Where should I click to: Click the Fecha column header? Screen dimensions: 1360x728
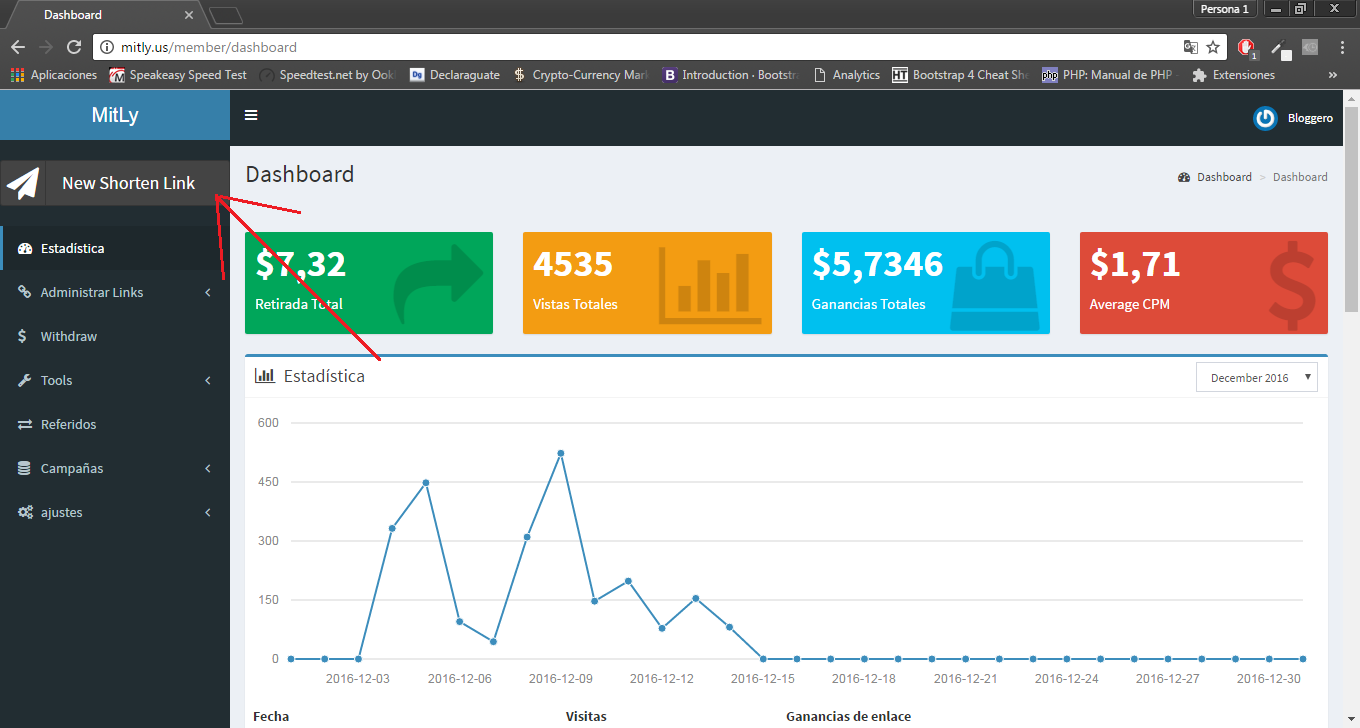point(271,716)
